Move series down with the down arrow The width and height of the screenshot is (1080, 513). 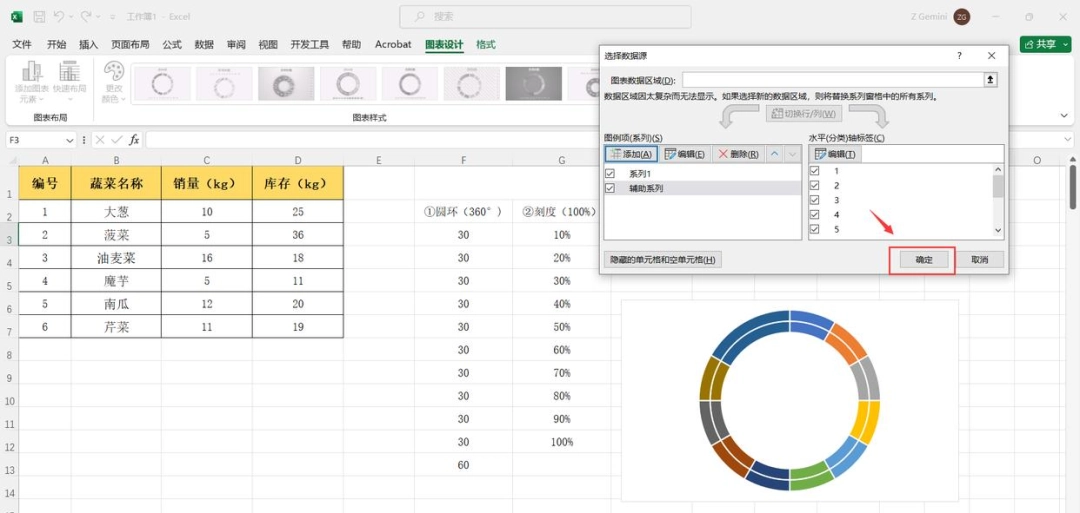click(793, 154)
